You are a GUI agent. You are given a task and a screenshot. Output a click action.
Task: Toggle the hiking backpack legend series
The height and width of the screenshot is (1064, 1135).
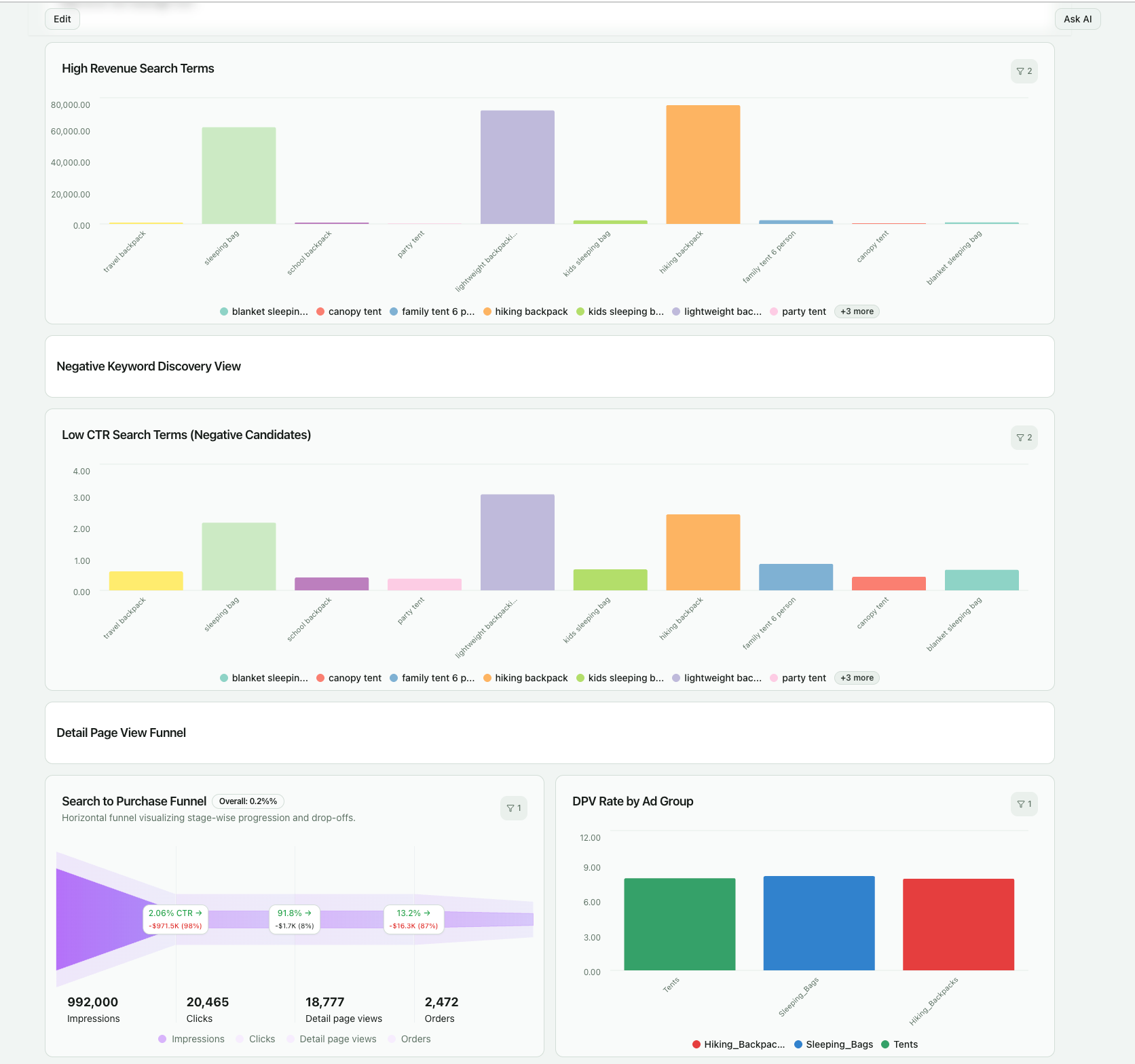[526, 311]
